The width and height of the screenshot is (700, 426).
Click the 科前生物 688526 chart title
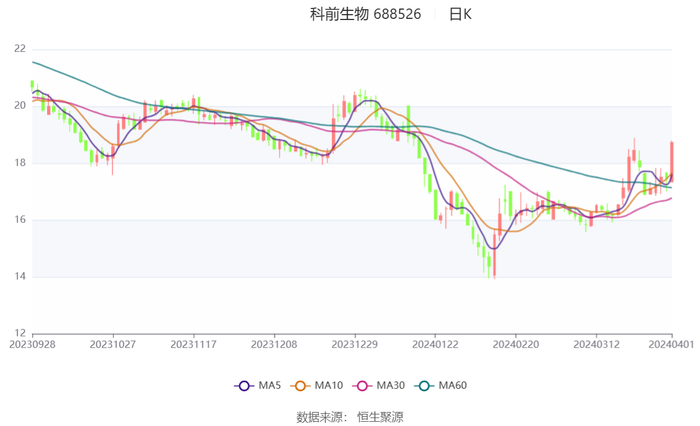365,14
